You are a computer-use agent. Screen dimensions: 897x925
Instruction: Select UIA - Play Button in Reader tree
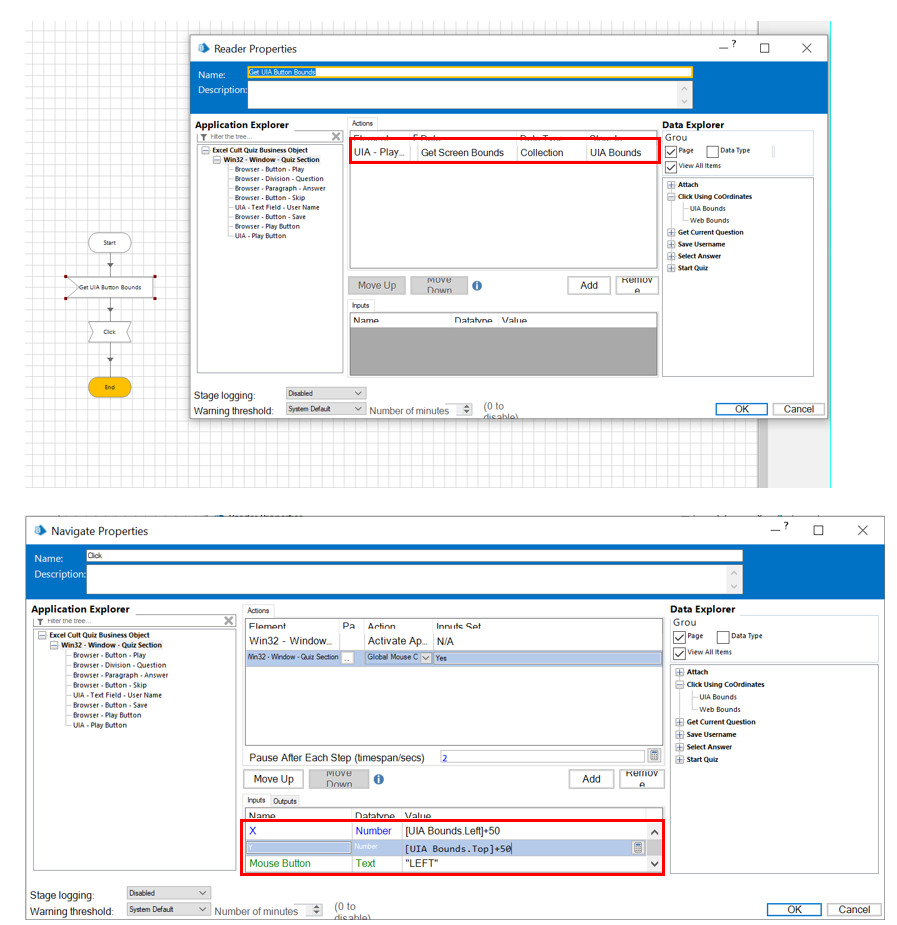click(x=260, y=236)
